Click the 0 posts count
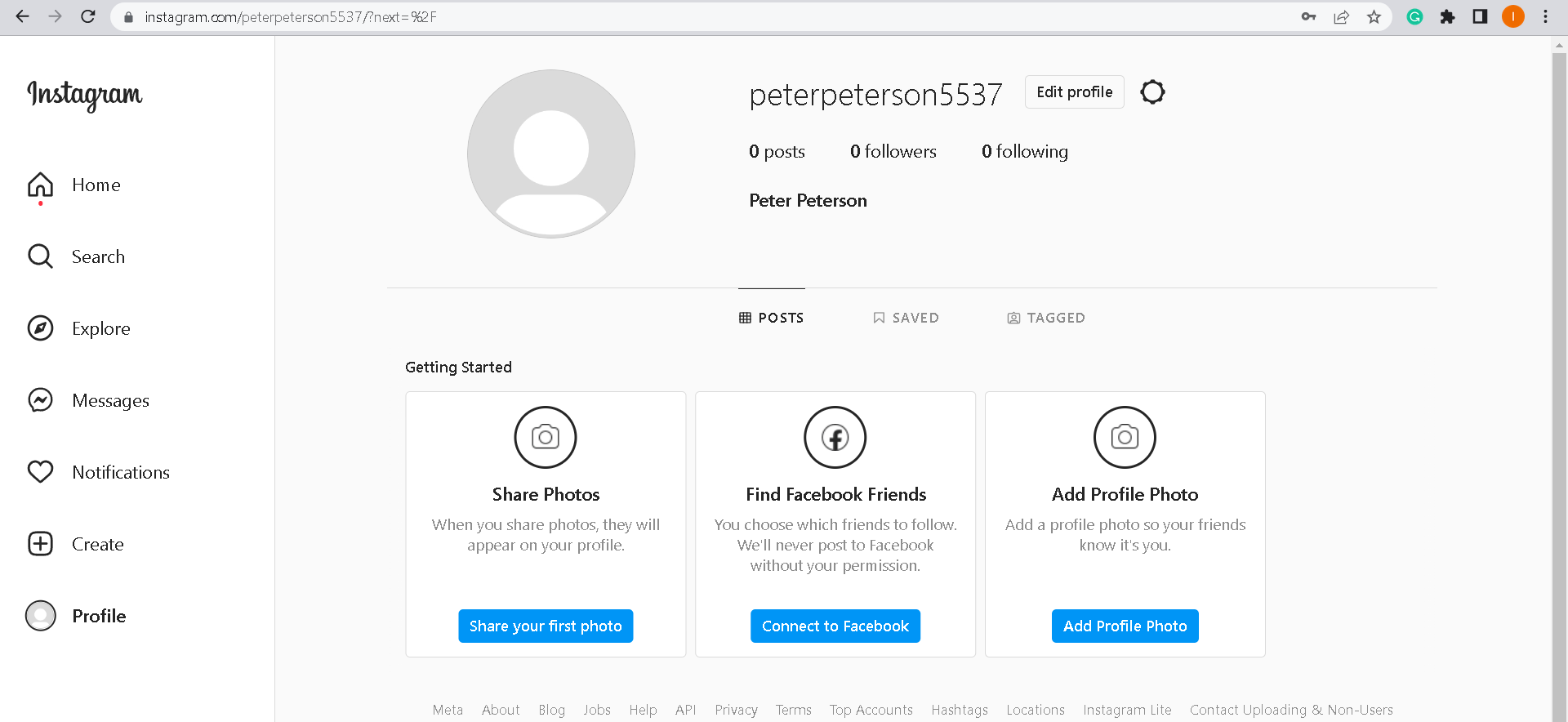This screenshot has height=722, width=1568. [x=777, y=152]
